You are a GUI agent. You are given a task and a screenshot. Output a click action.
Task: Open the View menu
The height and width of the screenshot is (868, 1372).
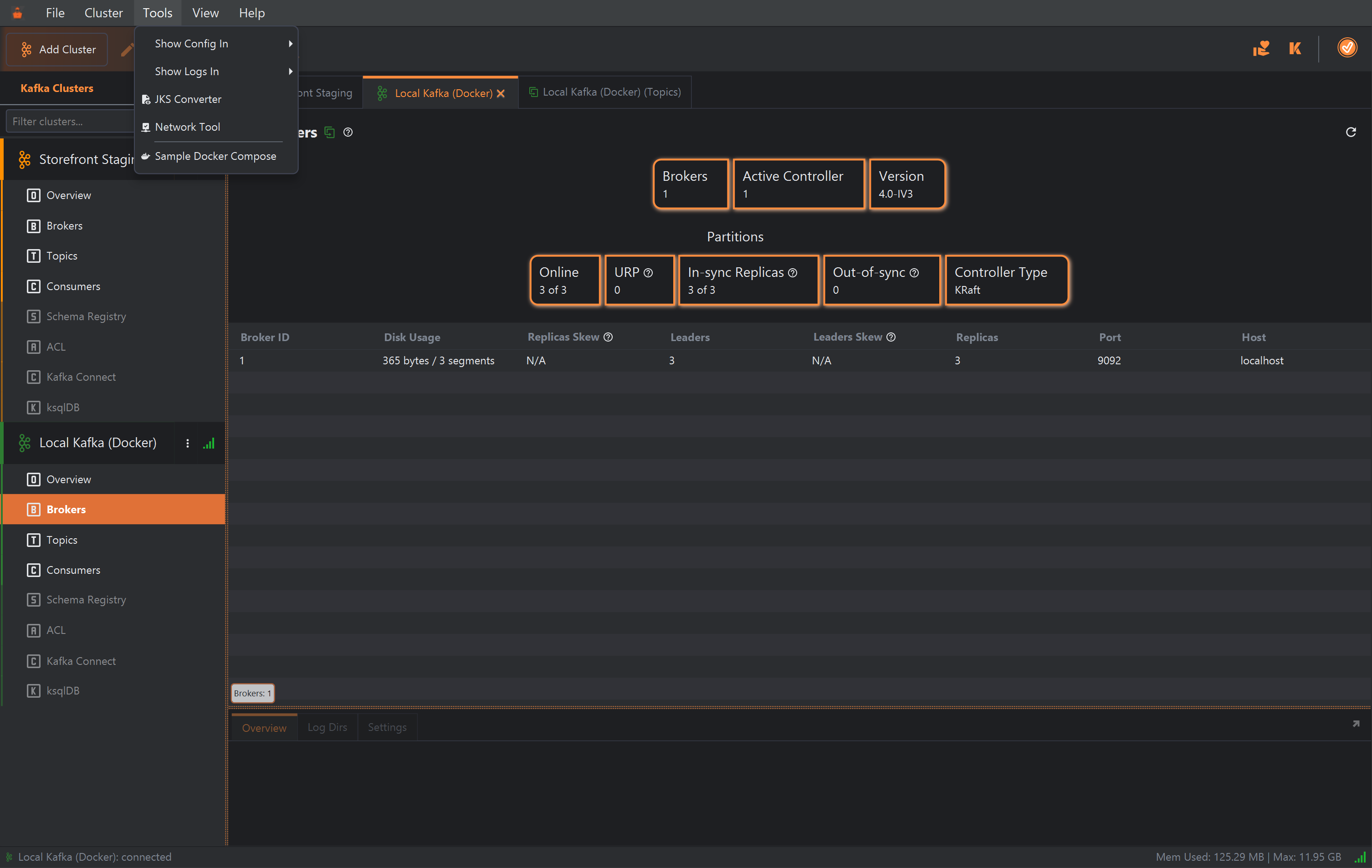(x=205, y=13)
